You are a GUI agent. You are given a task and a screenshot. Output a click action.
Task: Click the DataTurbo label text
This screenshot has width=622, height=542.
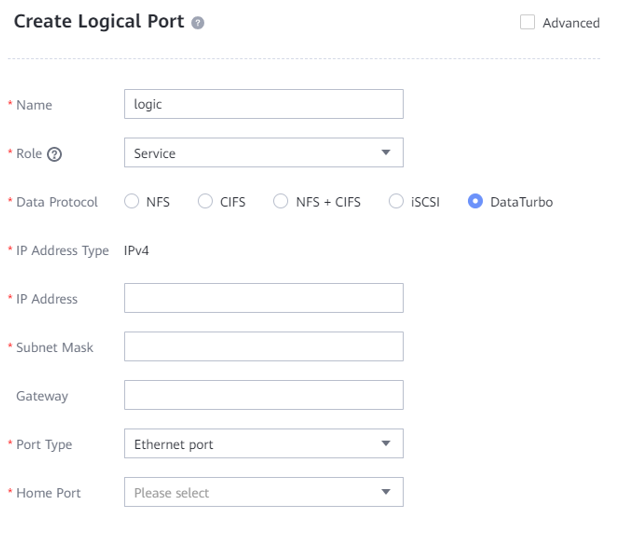(x=521, y=202)
